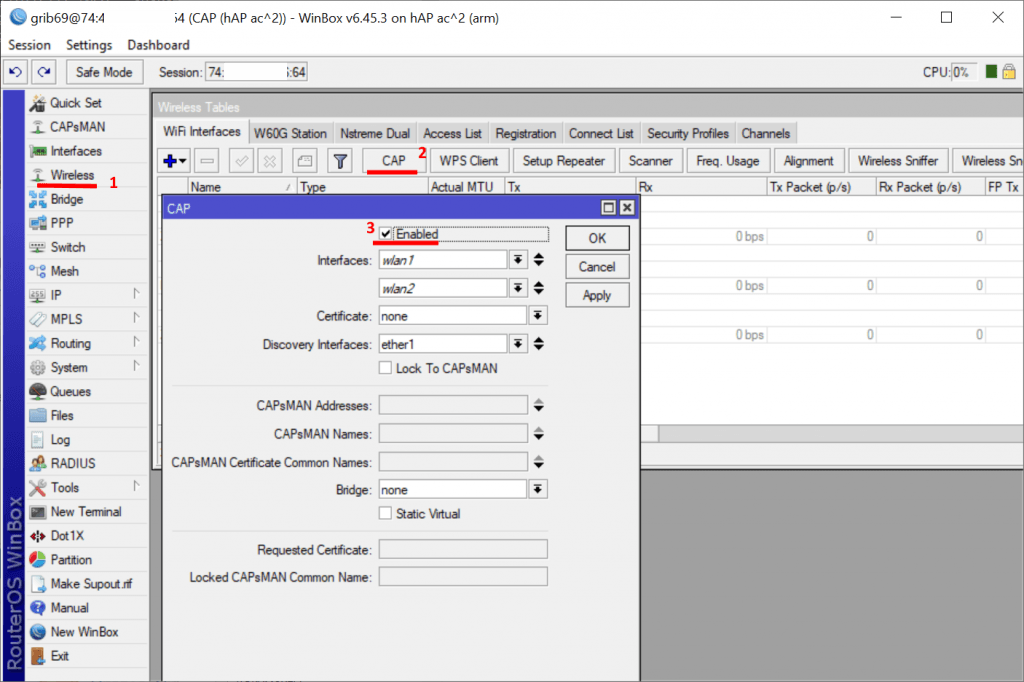
Task: Open CAPsMAN from the sidebar
Action: point(77,127)
